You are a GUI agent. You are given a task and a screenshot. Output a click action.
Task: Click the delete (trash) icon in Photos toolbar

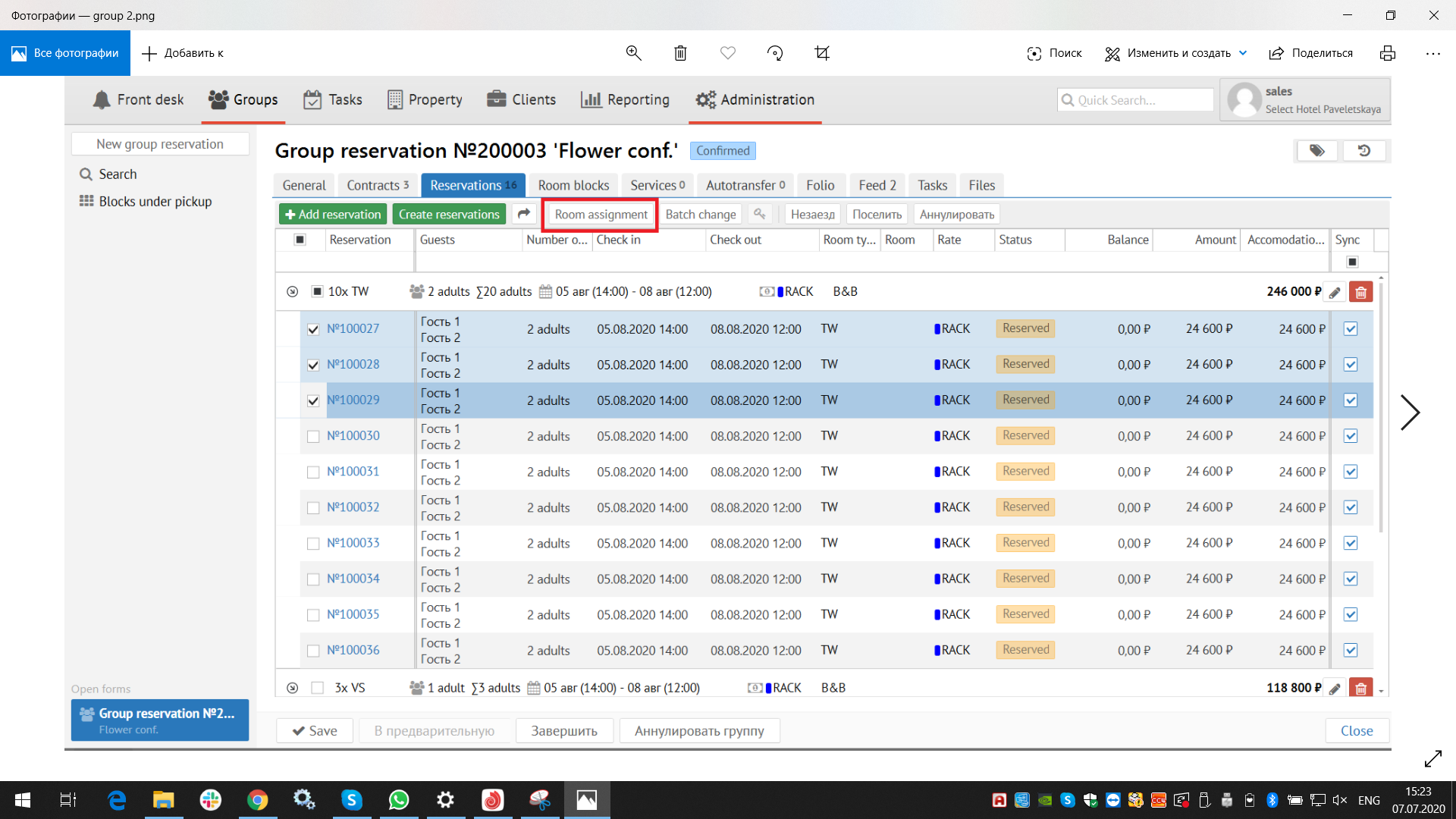[x=680, y=53]
